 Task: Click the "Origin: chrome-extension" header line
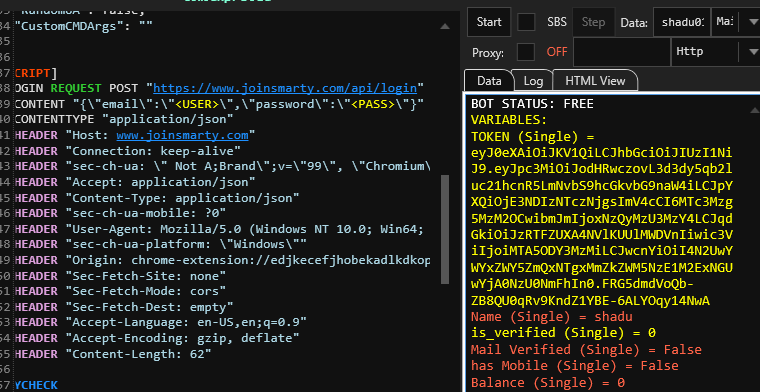(222, 261)
